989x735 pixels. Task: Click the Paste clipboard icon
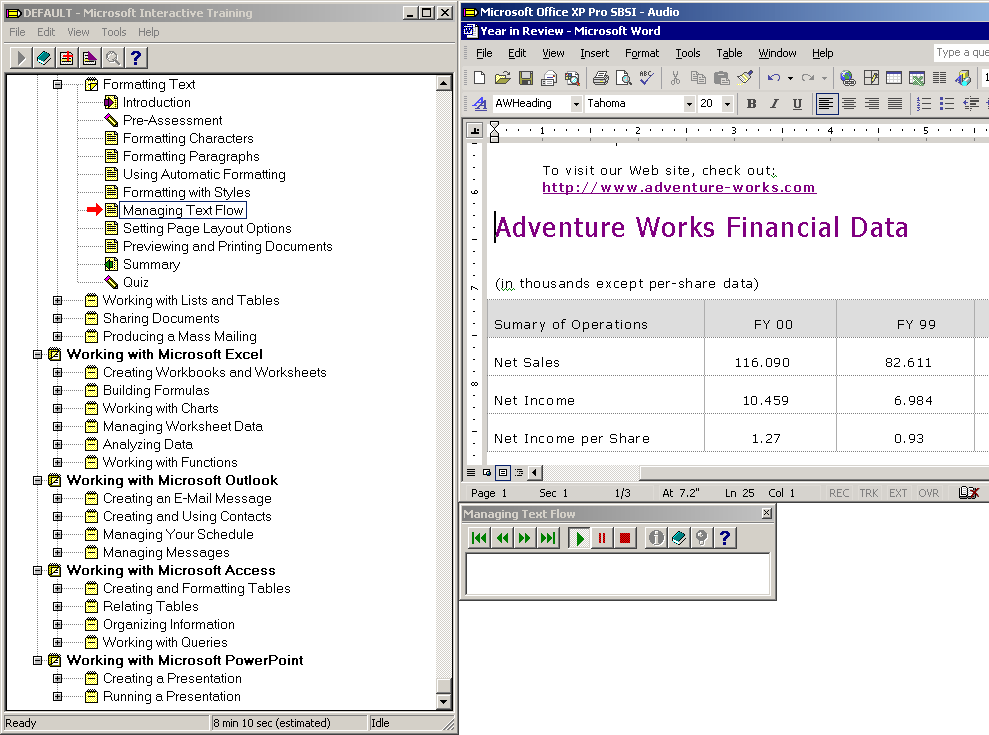[722, 78]
